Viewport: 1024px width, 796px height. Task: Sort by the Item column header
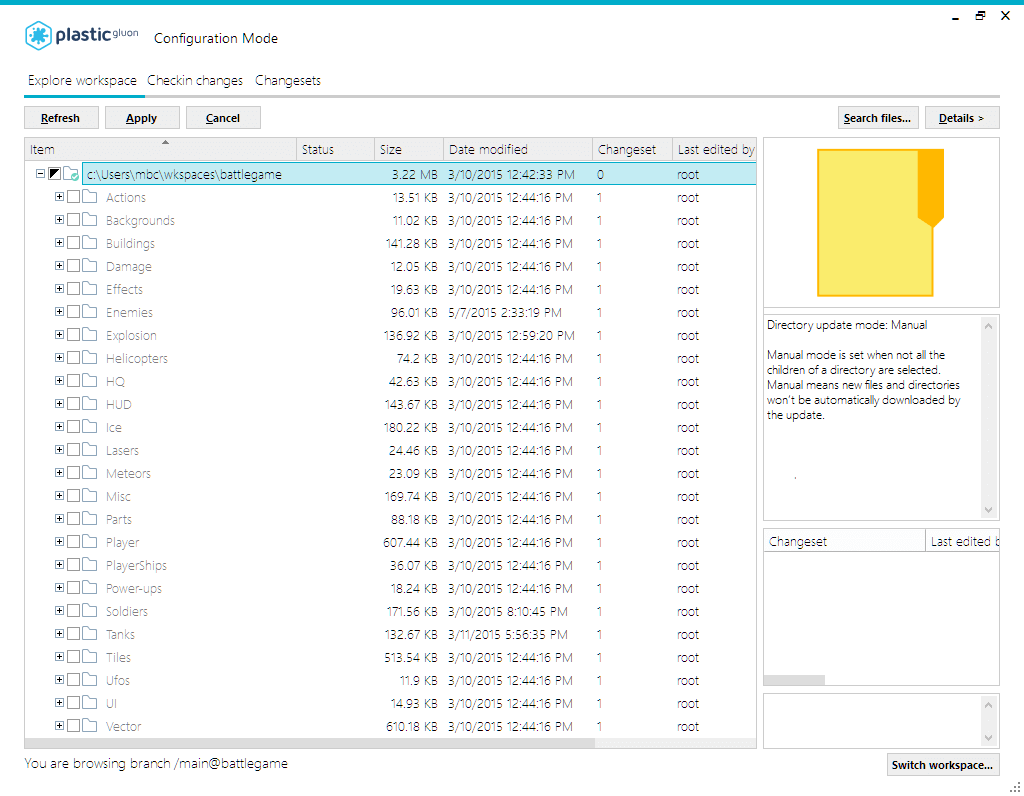coord(161,150)
